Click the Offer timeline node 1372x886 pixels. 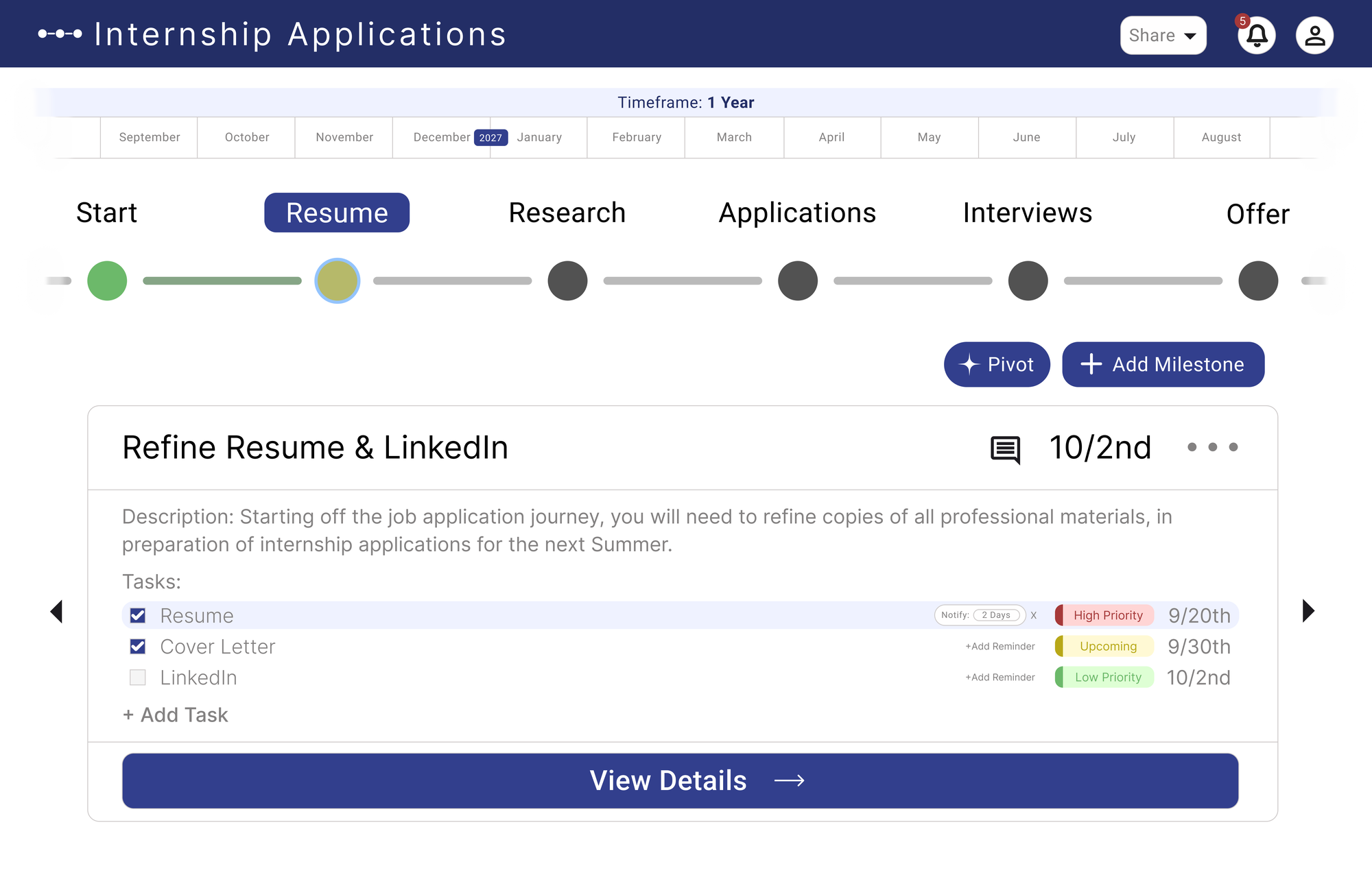(1258, 280)
